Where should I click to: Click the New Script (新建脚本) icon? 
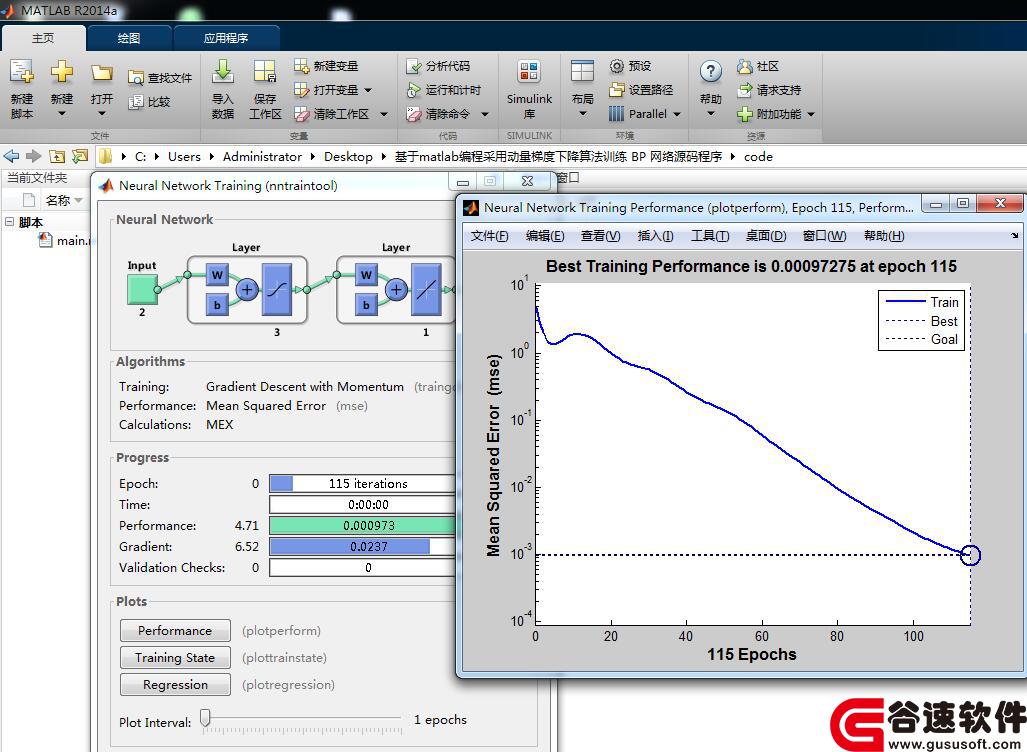tap(21, 71)
